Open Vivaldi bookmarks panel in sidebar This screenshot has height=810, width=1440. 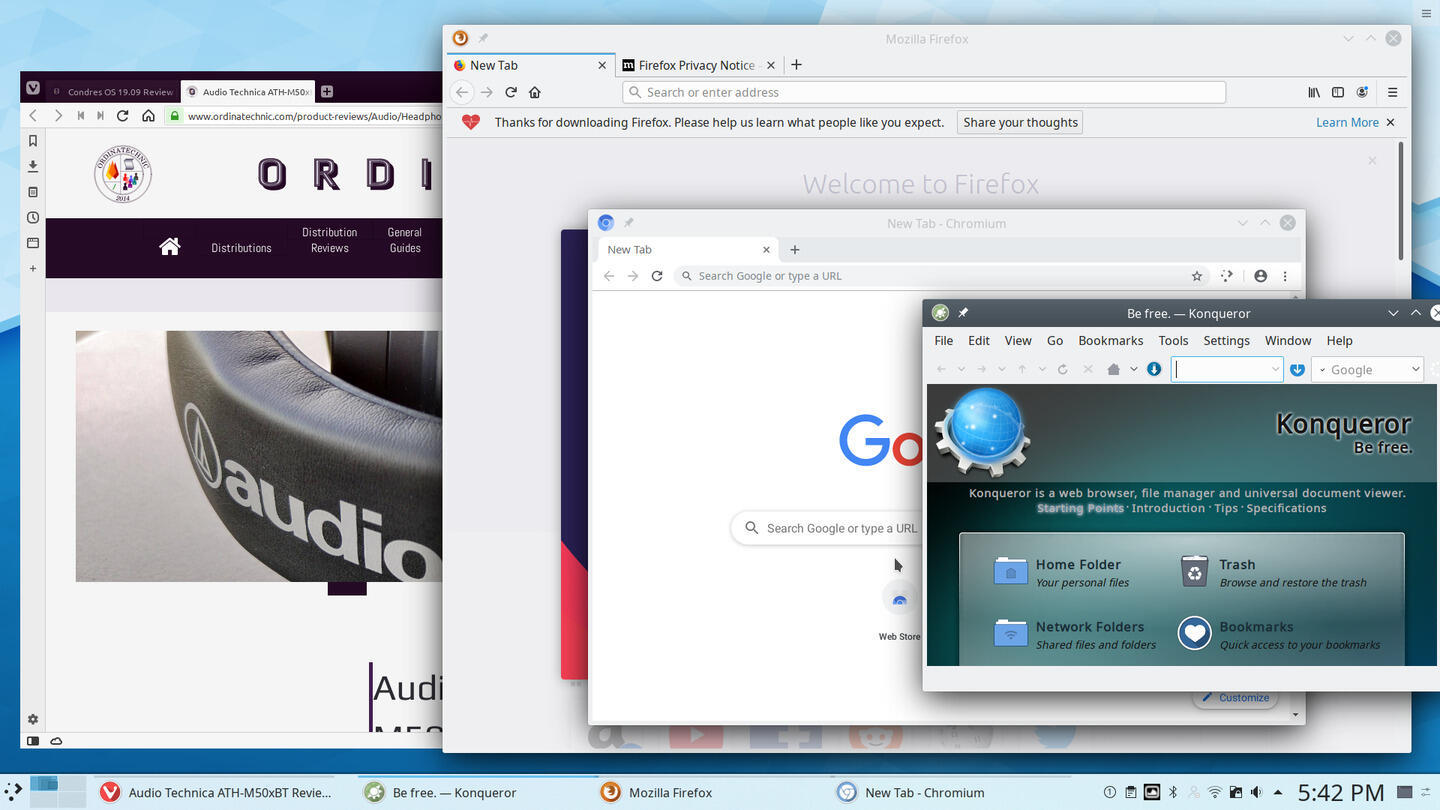[x=33, y=141]
